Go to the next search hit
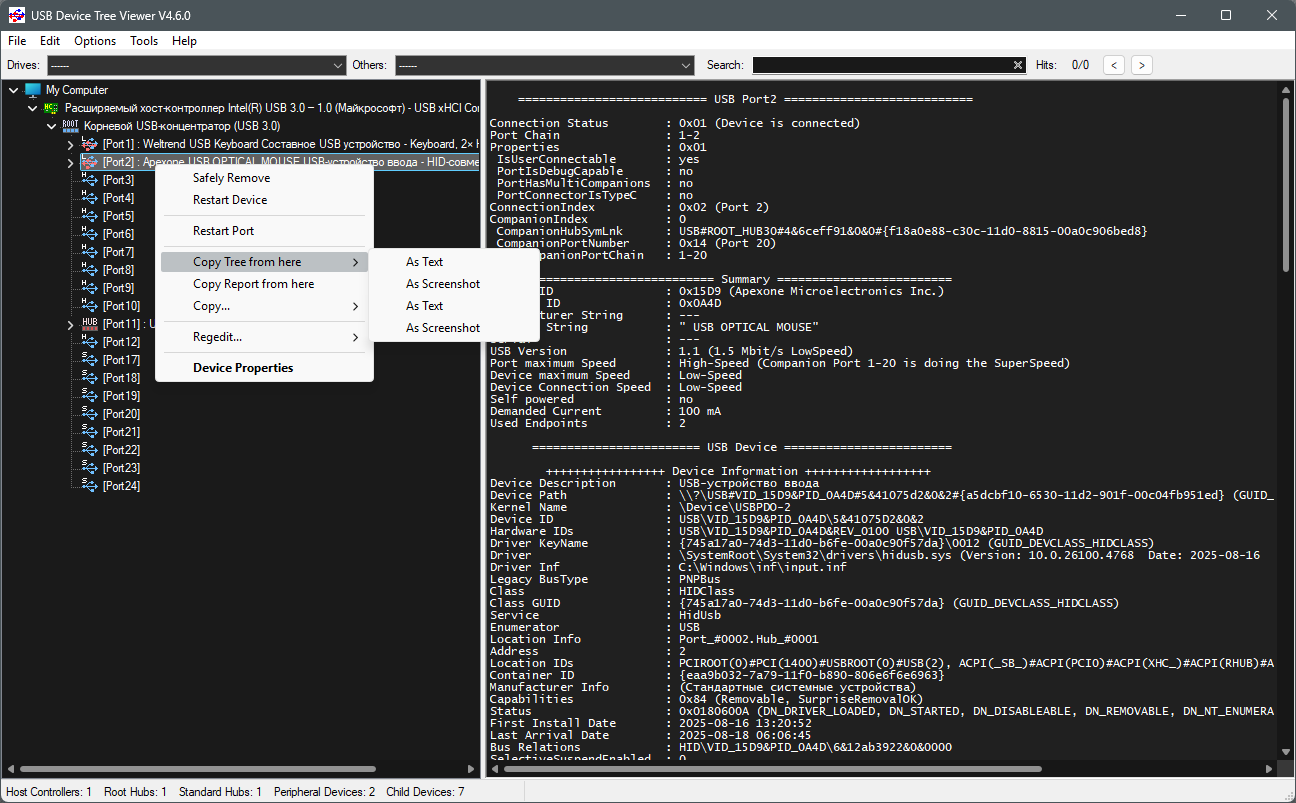1296x803 pixels. click(1141, 65)
